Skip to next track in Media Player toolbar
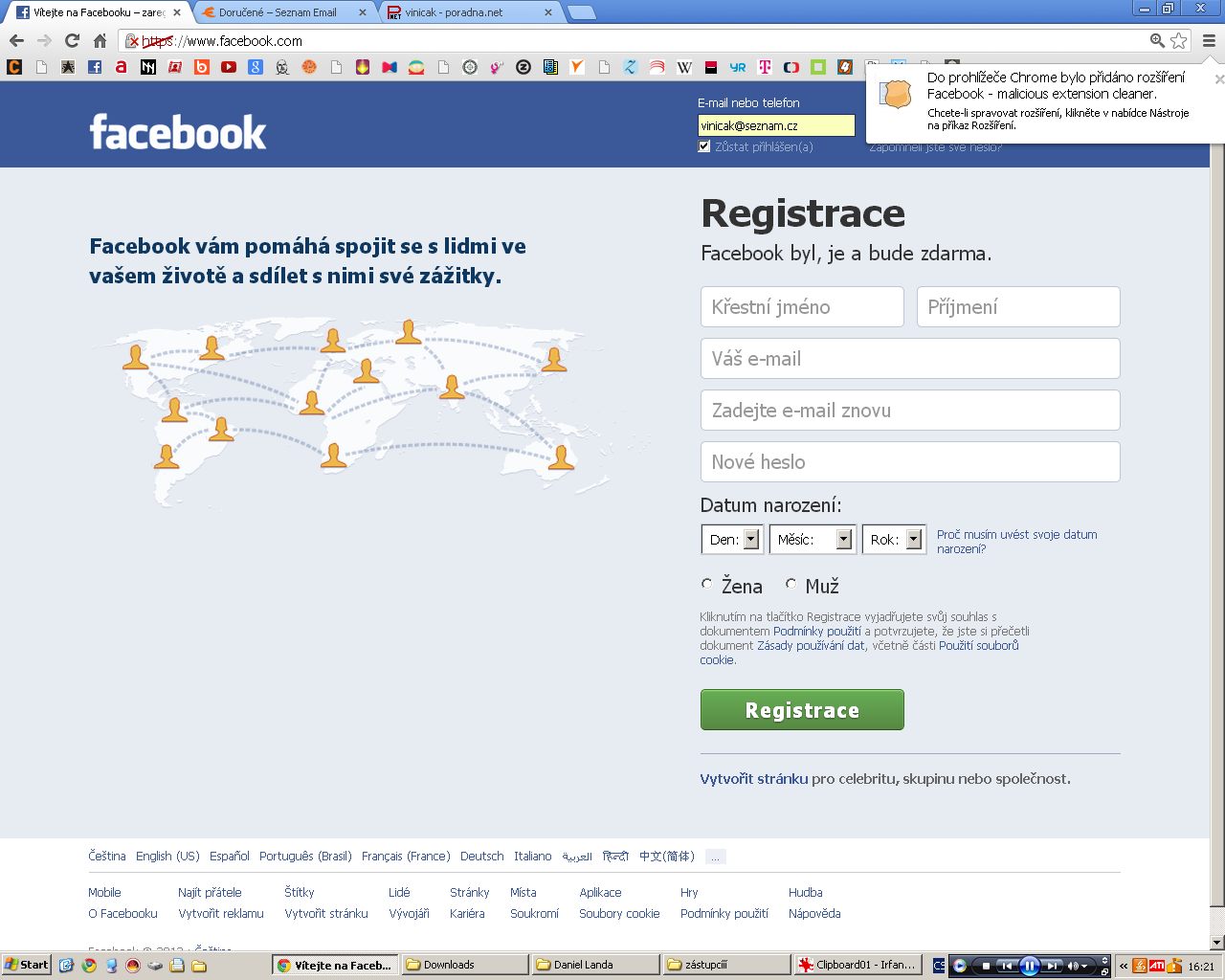 click(x=1052, y=966)
